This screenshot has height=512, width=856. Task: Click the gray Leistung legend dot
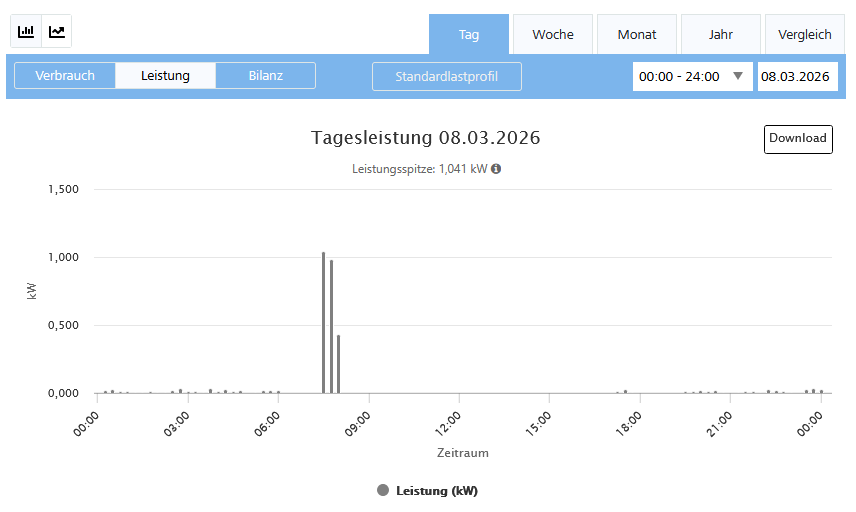tap(383, 491)
